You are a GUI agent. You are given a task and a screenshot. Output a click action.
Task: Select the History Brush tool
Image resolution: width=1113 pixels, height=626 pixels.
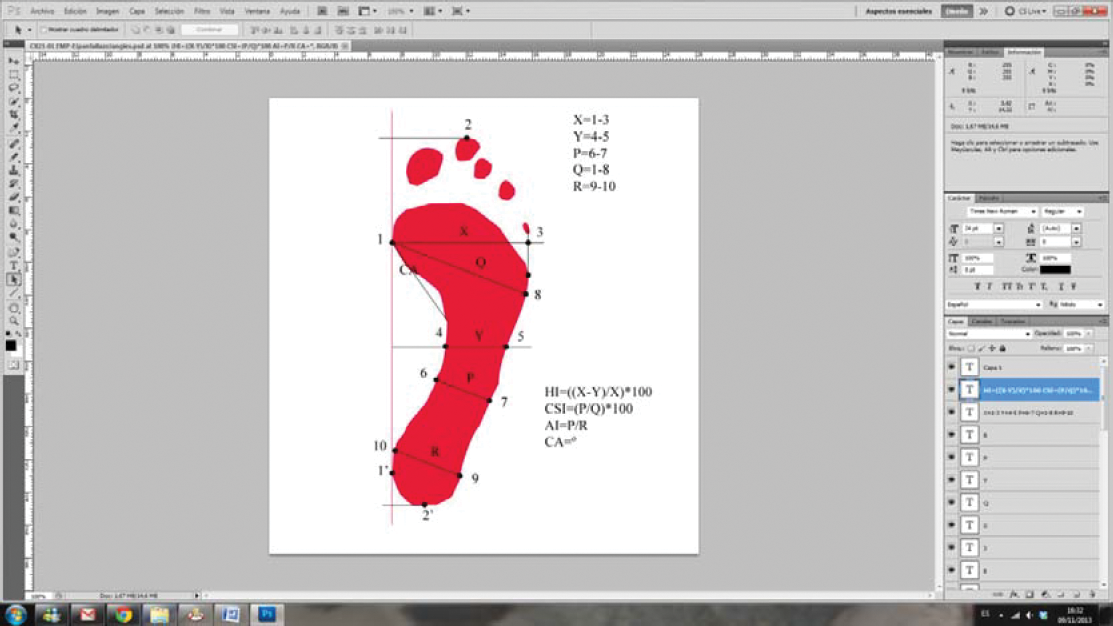pyautogui.click(x=13, y=185)
